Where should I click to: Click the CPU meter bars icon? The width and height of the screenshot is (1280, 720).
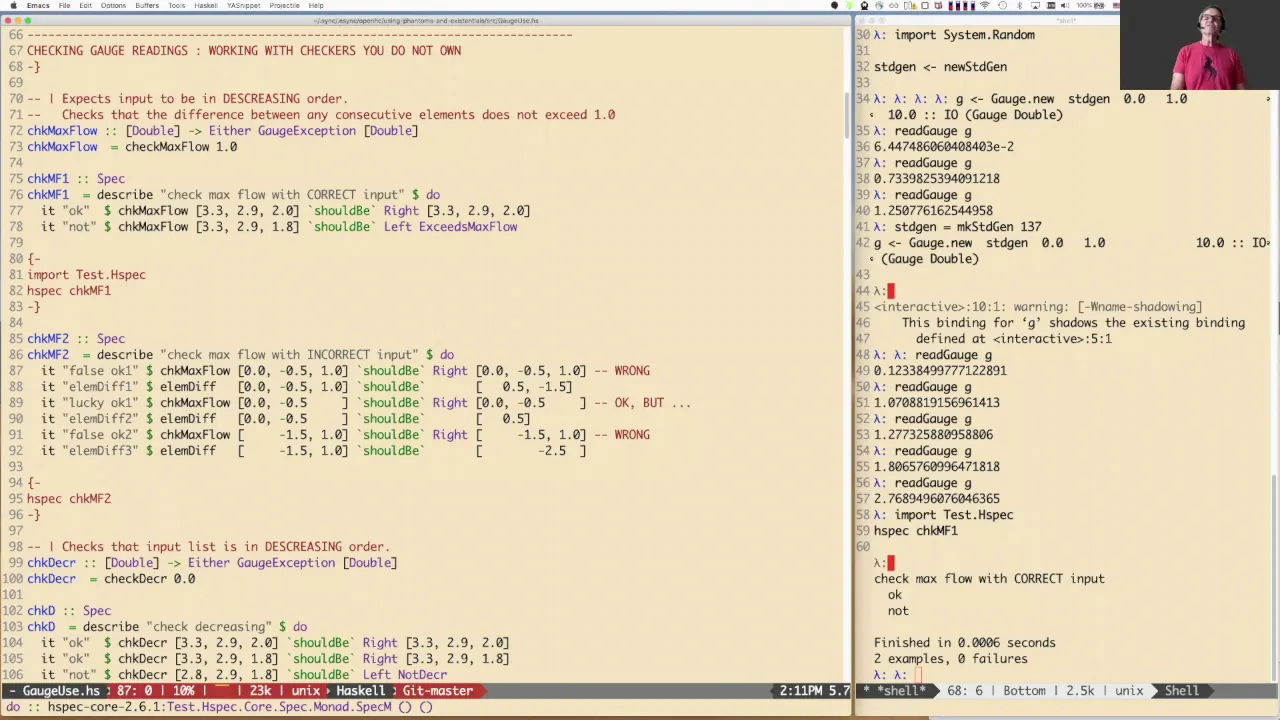962,5
